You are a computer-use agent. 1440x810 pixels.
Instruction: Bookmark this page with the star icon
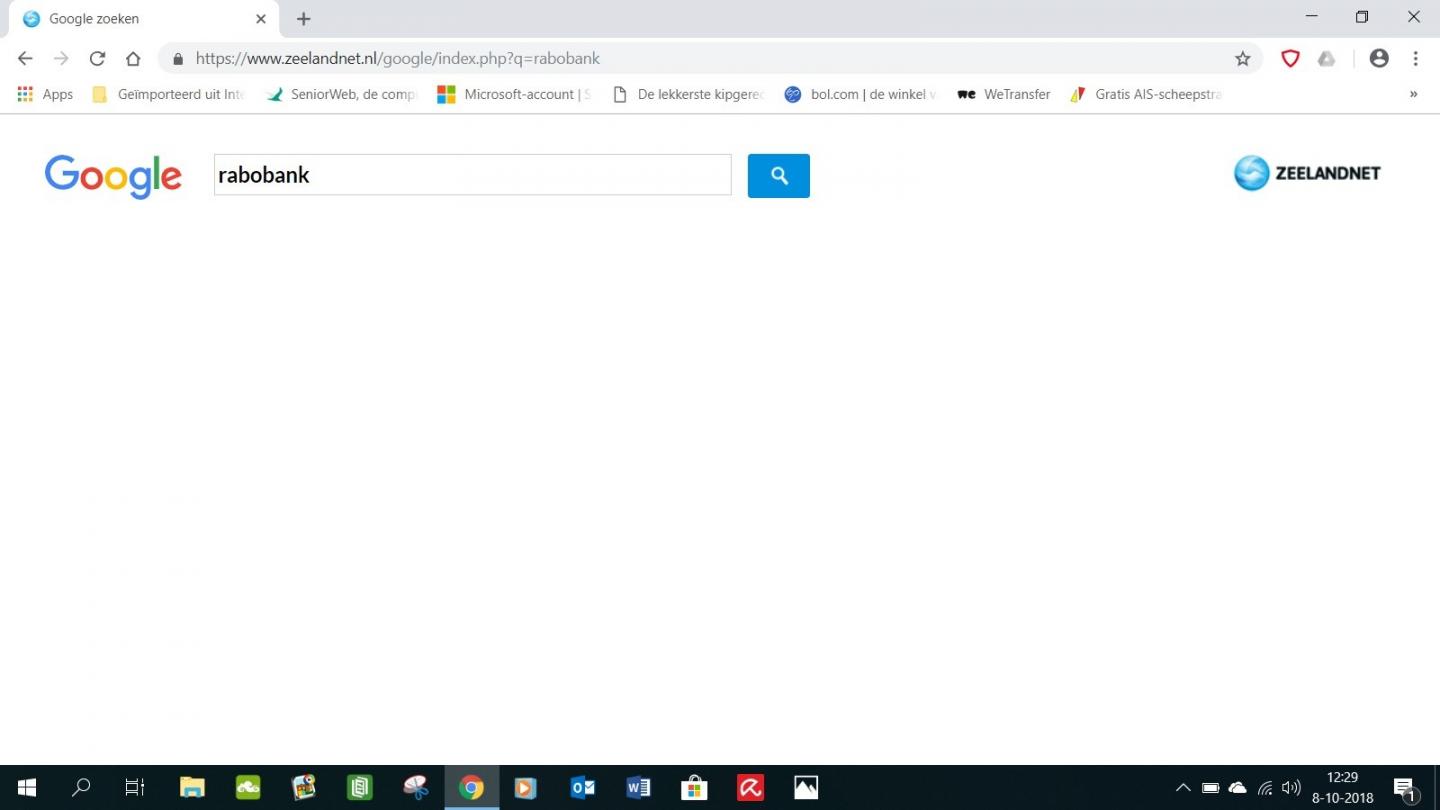tap(1243, 59)
